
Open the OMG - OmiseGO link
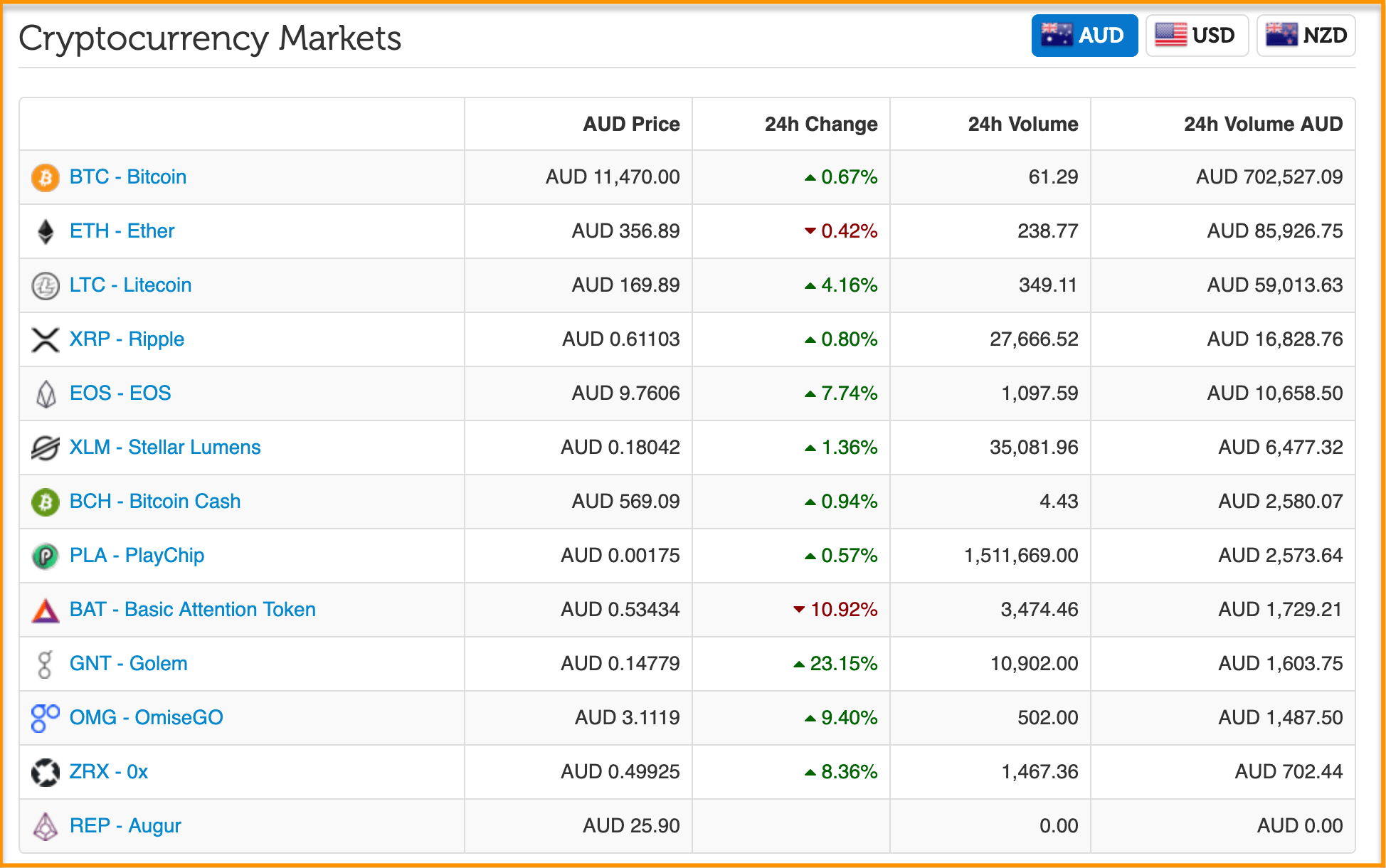click(x=147, y=717)
